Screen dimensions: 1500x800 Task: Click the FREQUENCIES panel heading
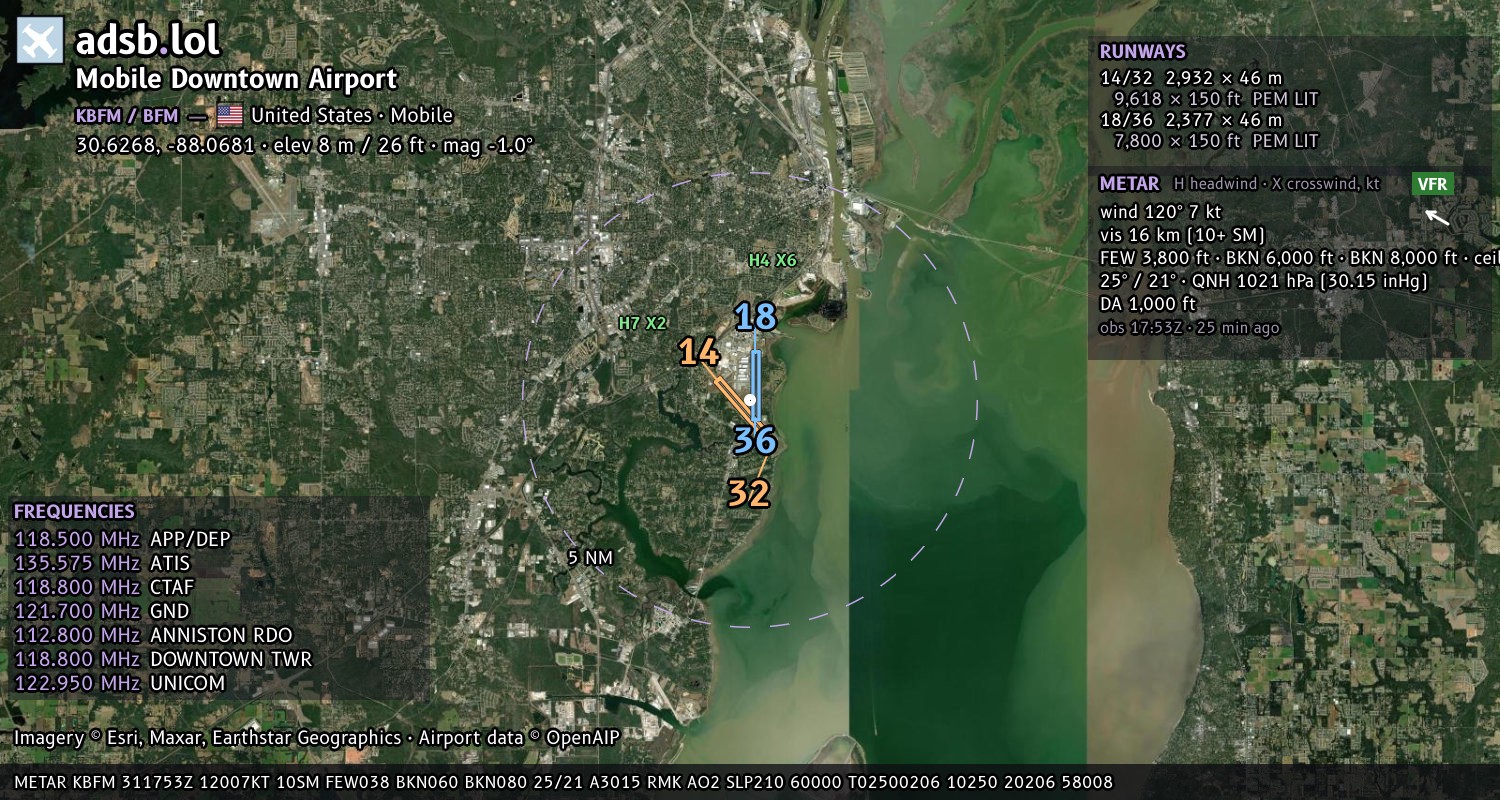pos(74,511)
